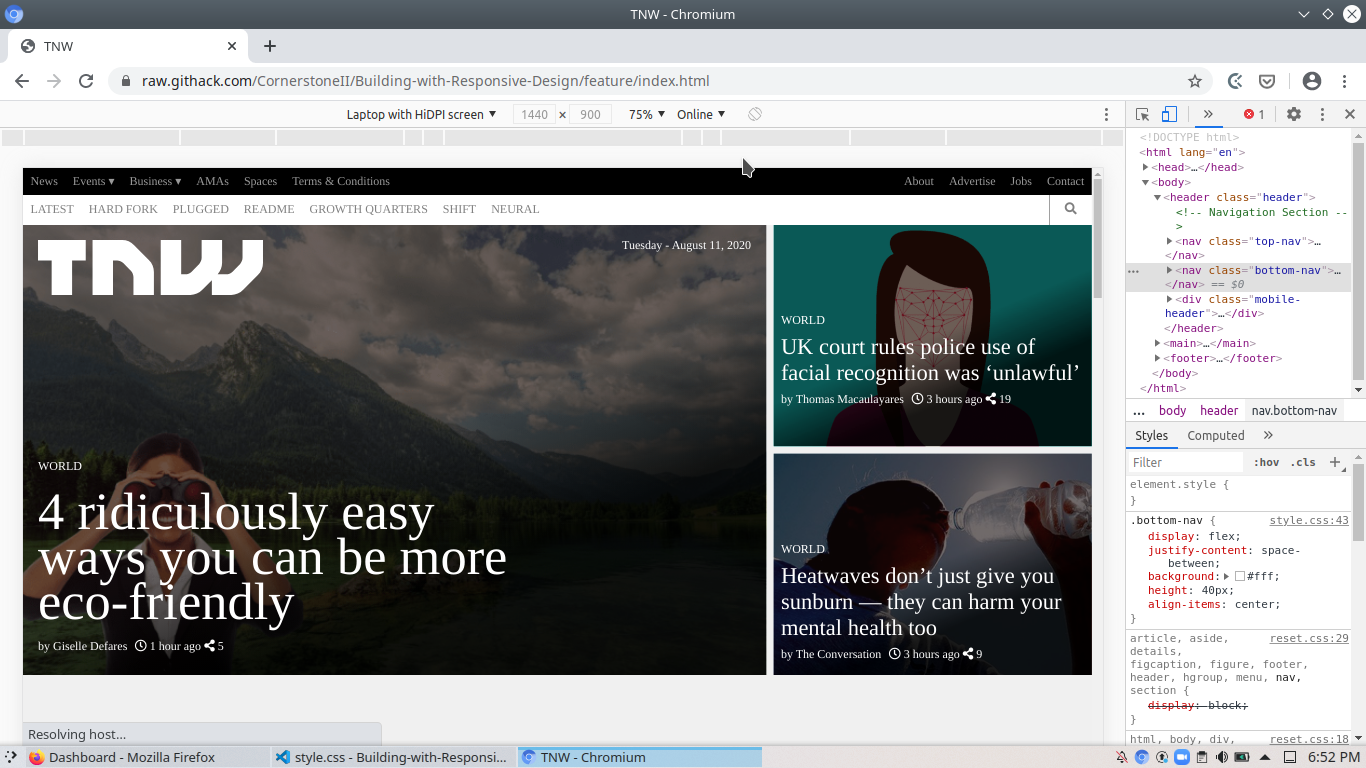
Task: Close the DevTools panel
Action: click(x=1350, y=114)
